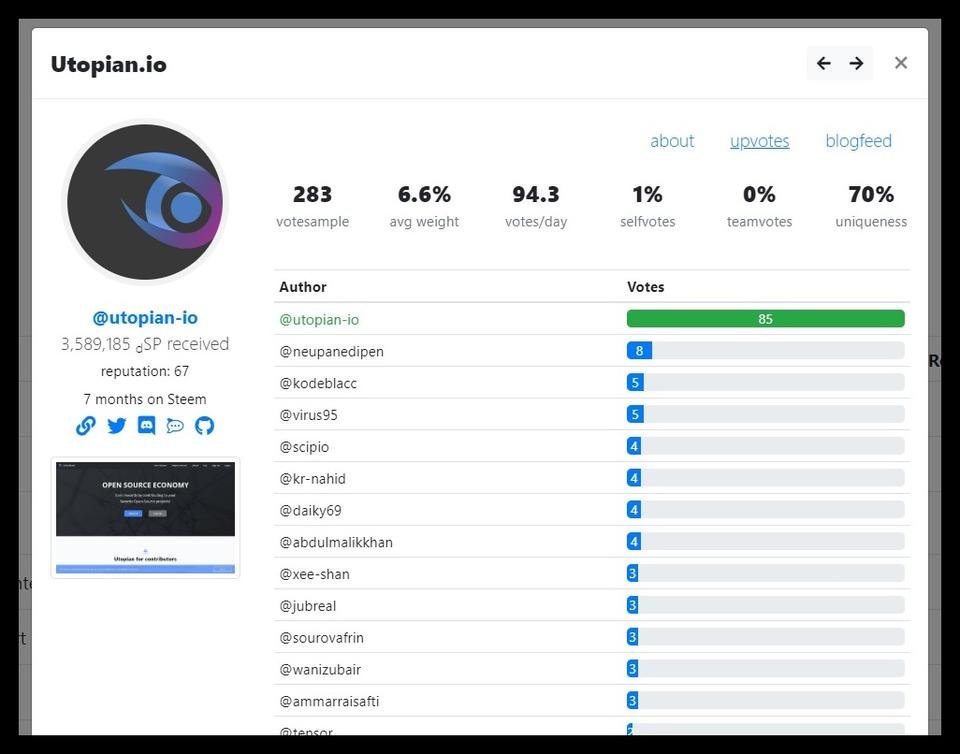960x754 pixels.
Task: Click the 4 votes bar for @scipio
Action: pos(634,446)
